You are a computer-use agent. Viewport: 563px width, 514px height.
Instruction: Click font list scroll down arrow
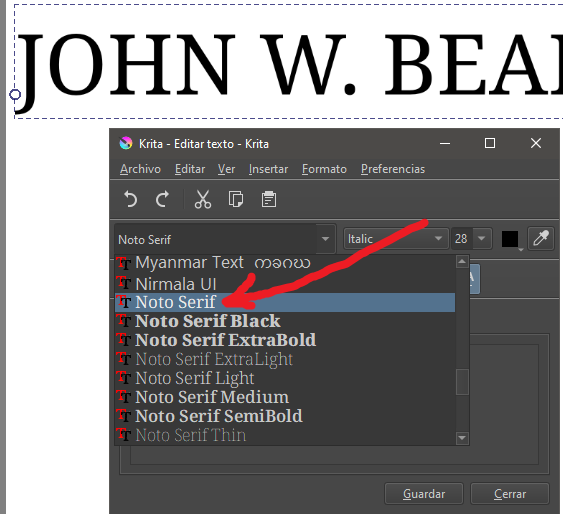coord(462,438)
